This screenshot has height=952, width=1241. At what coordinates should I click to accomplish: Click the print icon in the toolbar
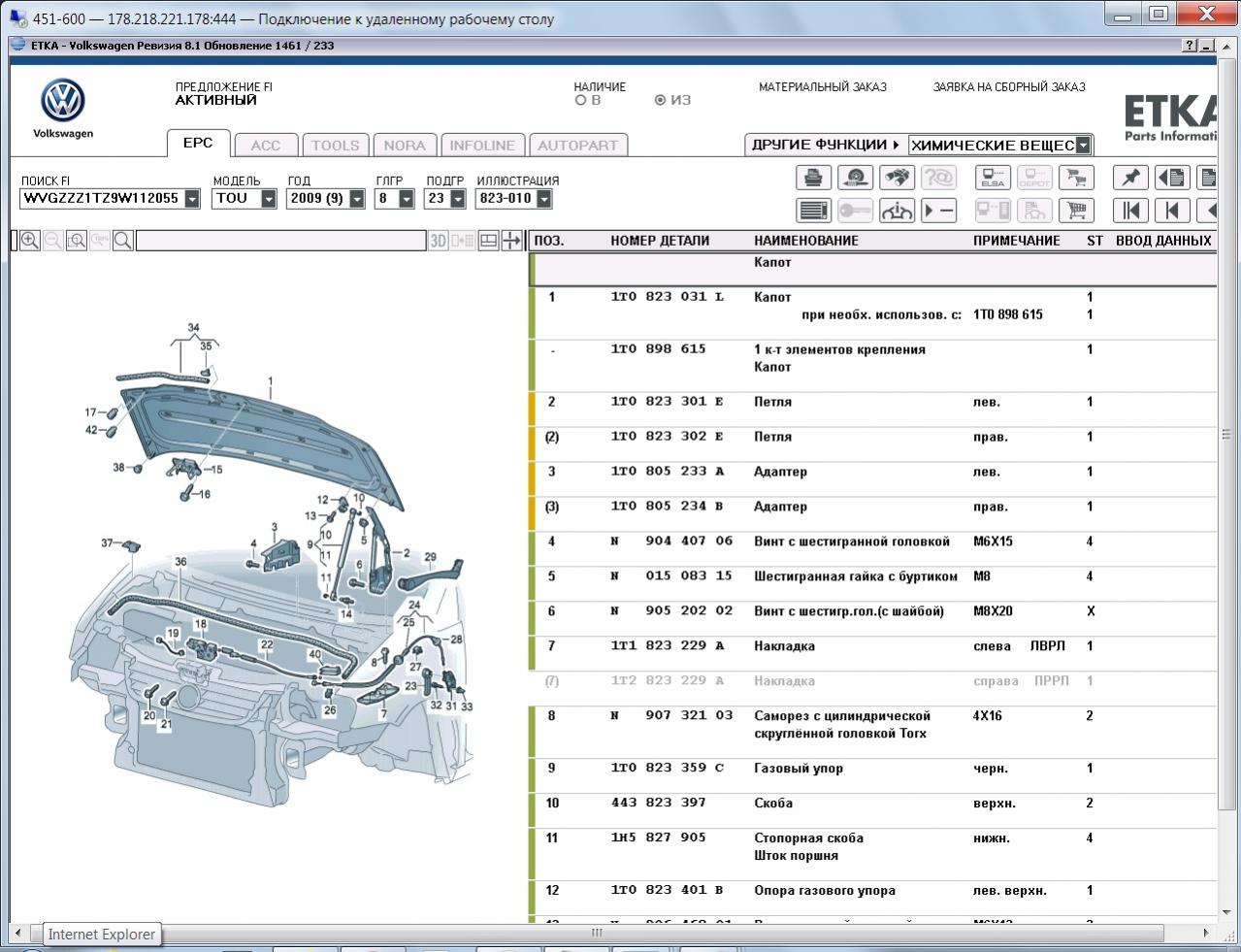point(814,178)
